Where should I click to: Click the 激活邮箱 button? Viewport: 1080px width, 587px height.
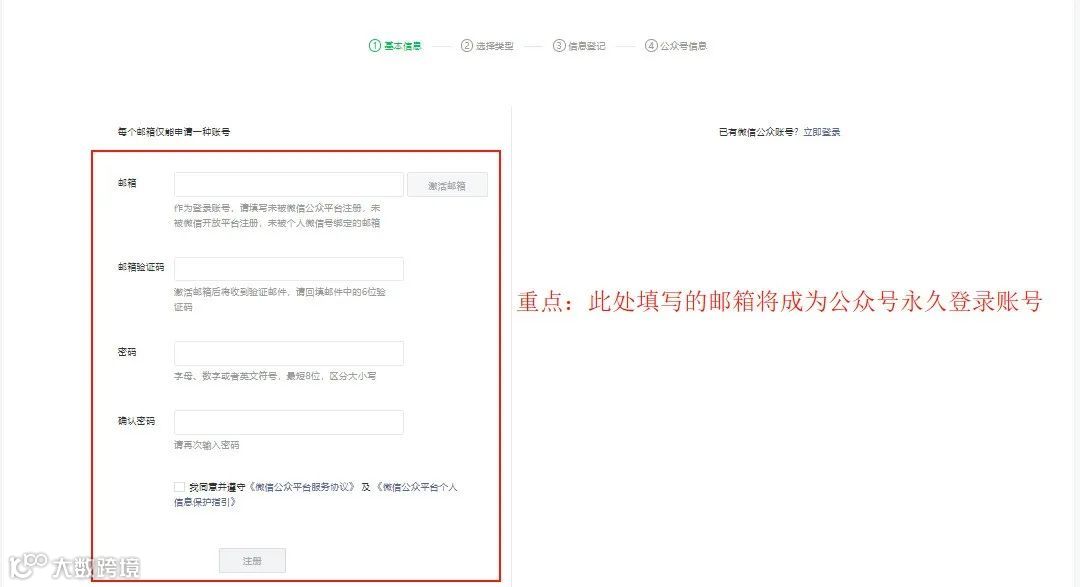click(x=447, y=185)
